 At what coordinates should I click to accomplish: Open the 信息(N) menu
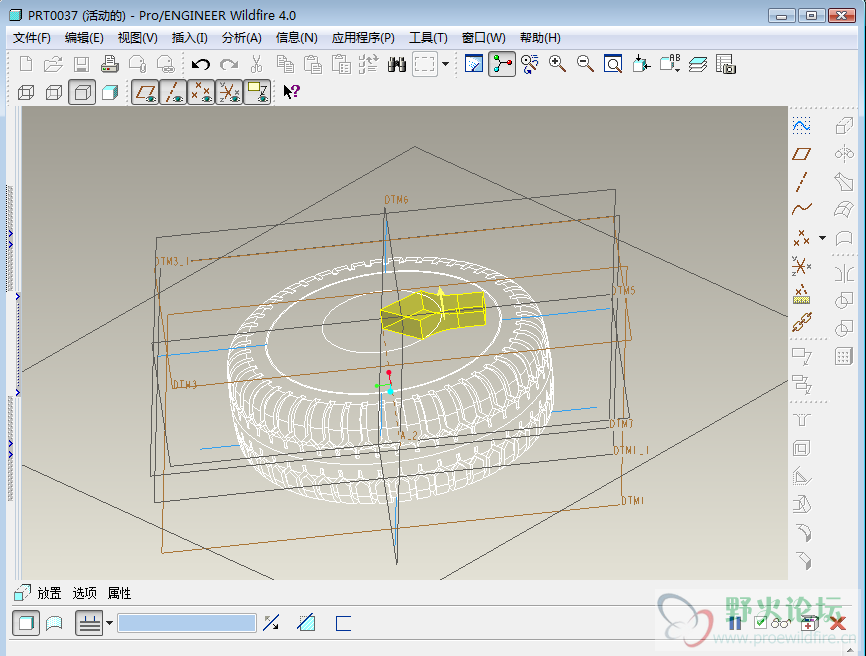(297, 38)
